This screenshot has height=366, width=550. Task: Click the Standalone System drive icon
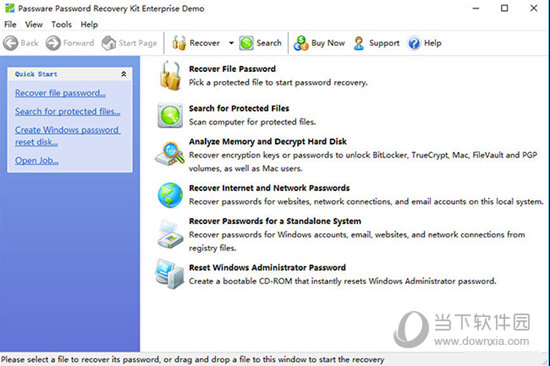coord(170,234)
